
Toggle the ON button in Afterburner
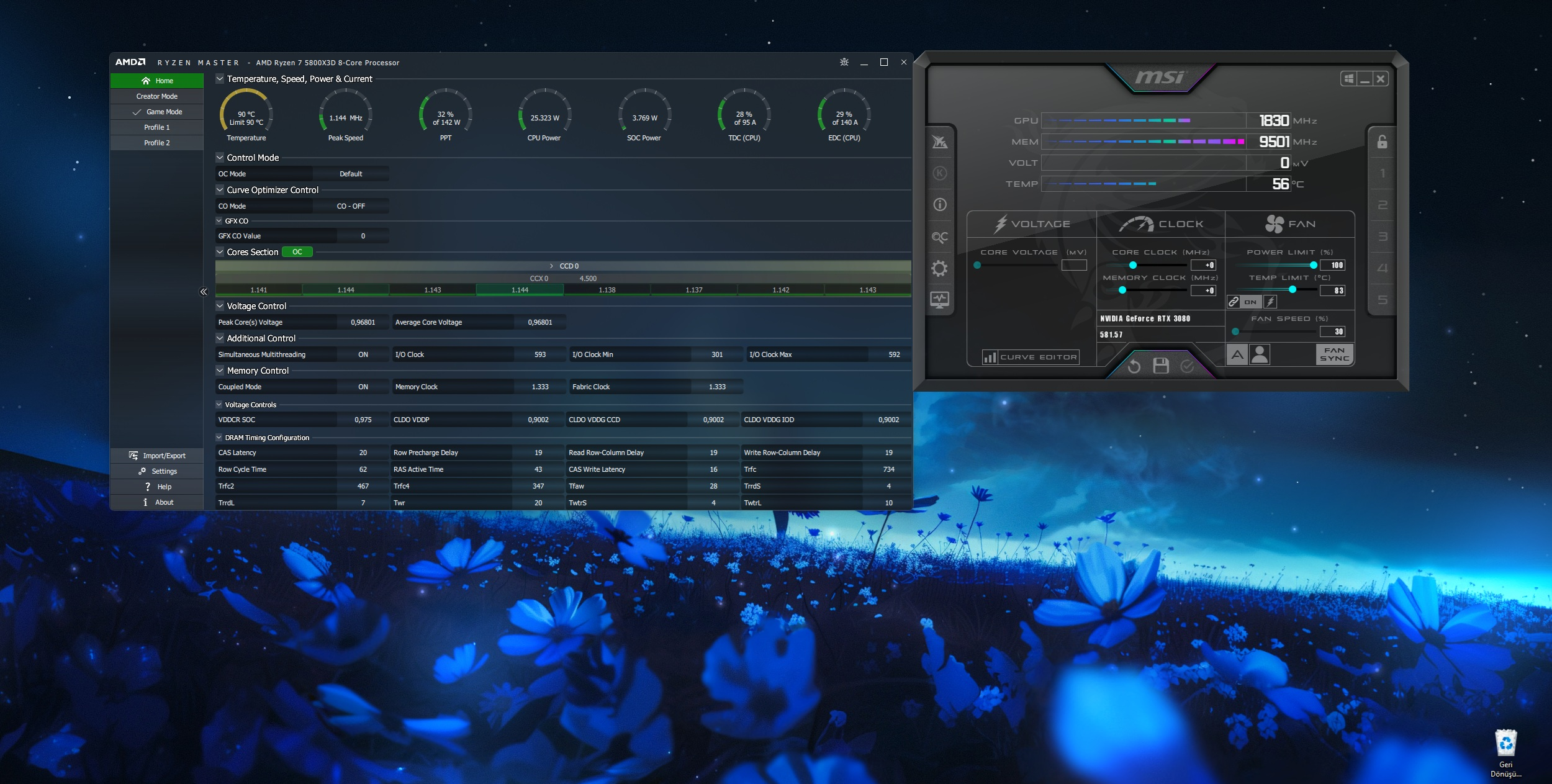click(x=1251, y=302)
